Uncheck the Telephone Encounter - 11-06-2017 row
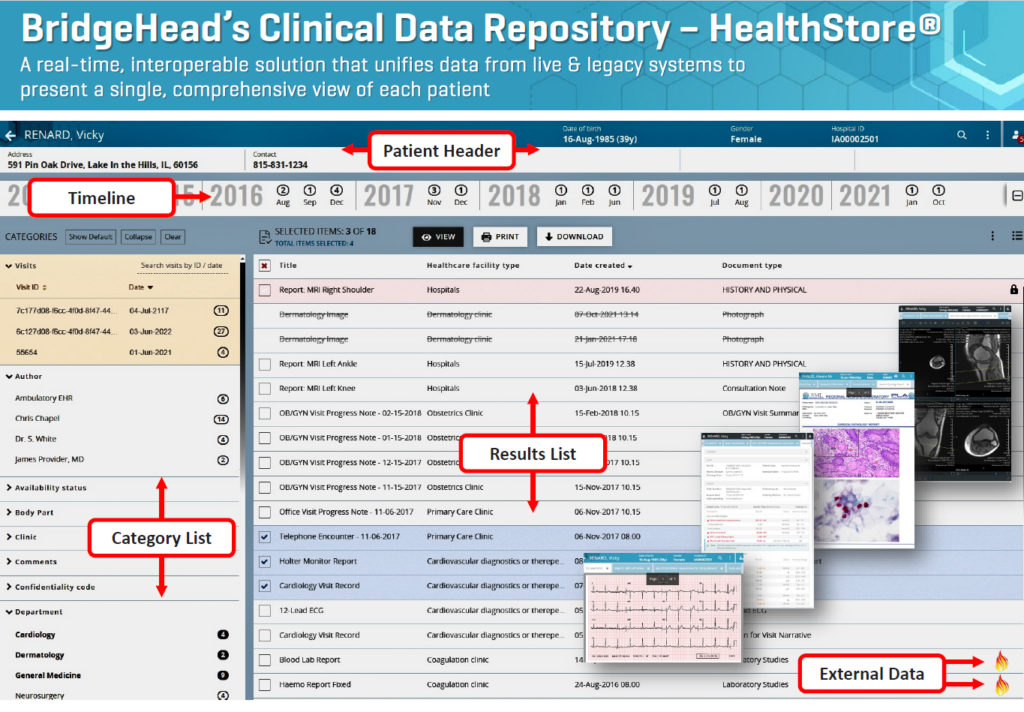This screenshot has height=712, width=1024. [x=264, y=537]
